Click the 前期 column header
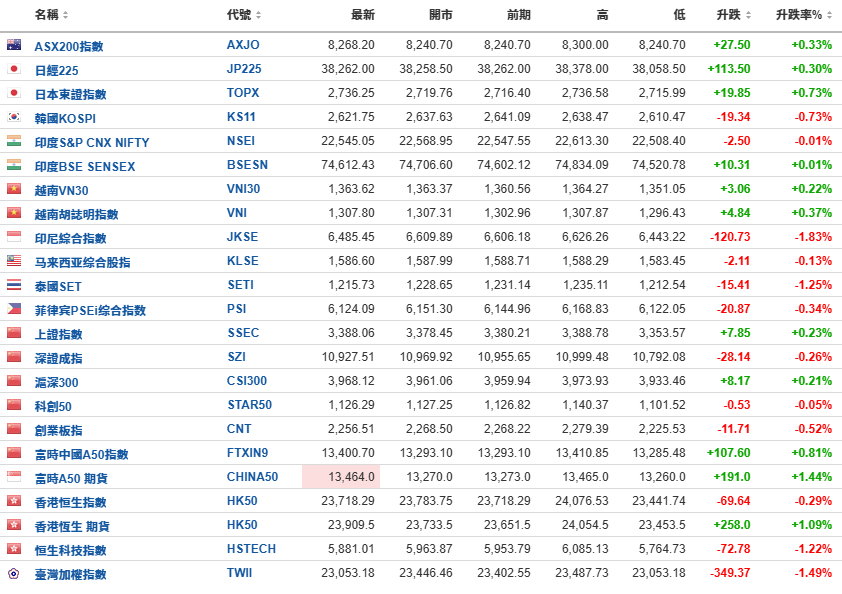This screenshot has width=842, height=594. pyautogui.click(x=519, y=15)
